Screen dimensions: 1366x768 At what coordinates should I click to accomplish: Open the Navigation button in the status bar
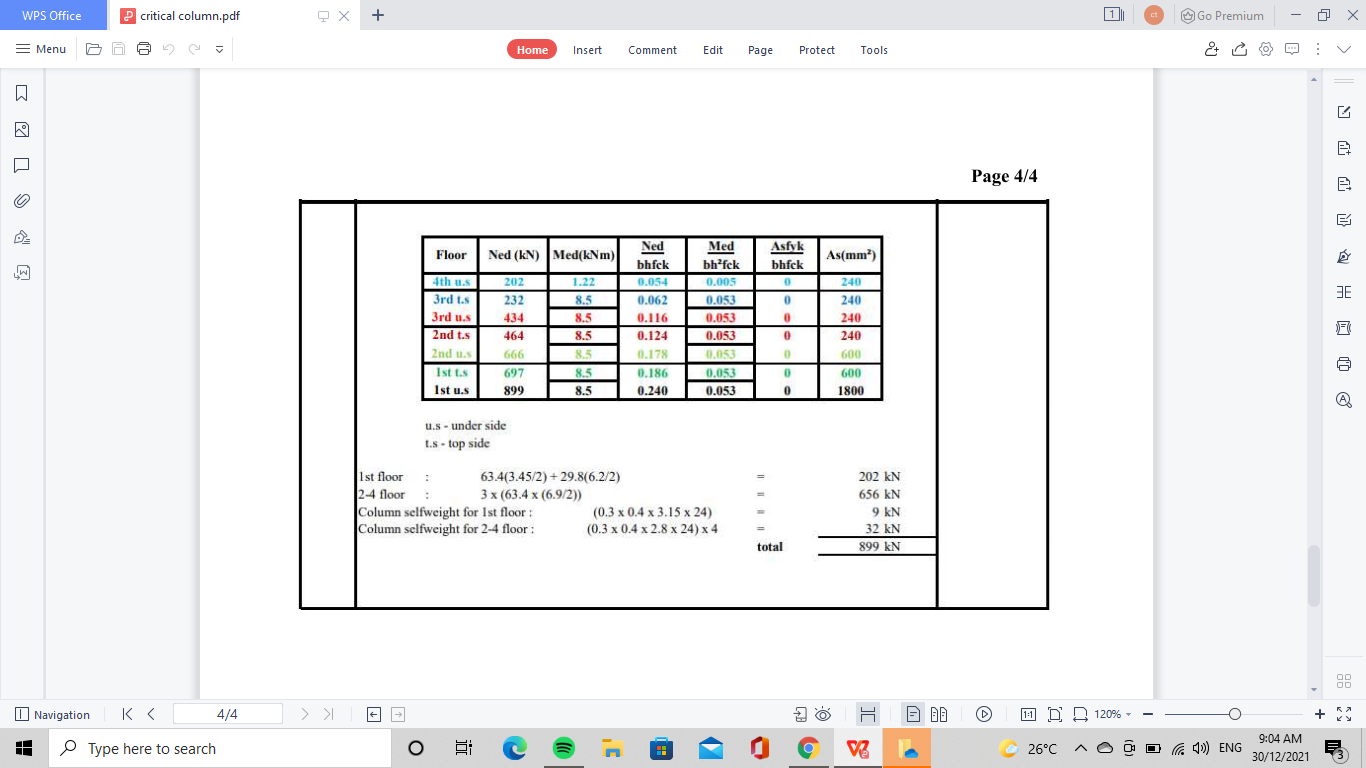click(53, 714)
